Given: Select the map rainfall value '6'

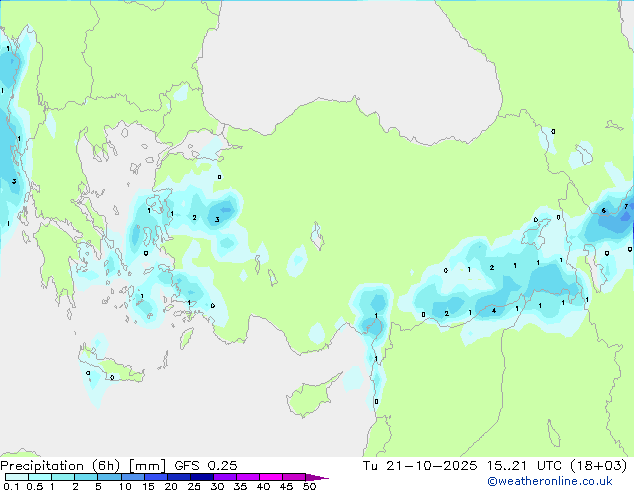Looking at the screenshot, I should [603, 211].
